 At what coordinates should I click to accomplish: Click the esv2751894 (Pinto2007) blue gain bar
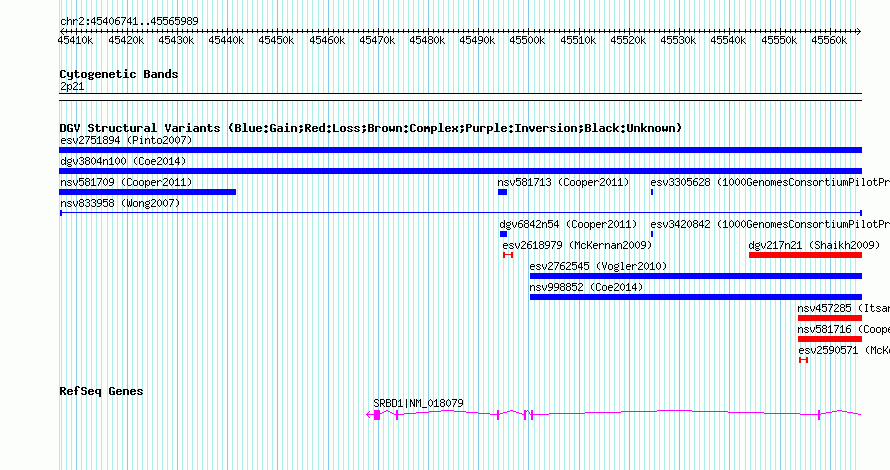[x=460, y=150]
